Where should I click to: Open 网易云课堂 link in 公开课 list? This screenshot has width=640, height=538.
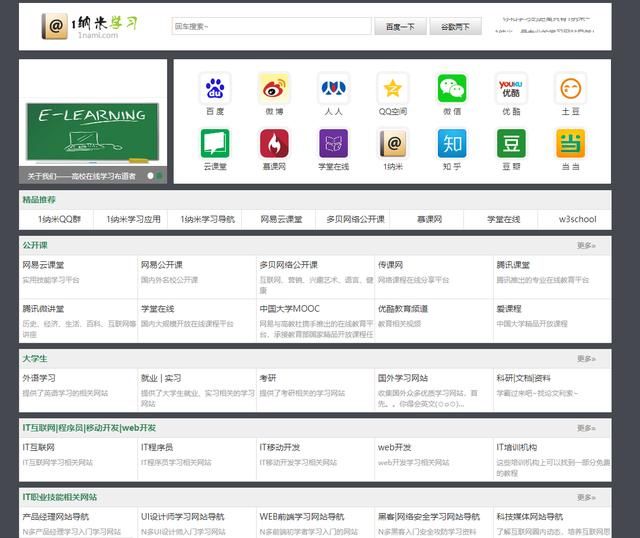click(43, 265)
